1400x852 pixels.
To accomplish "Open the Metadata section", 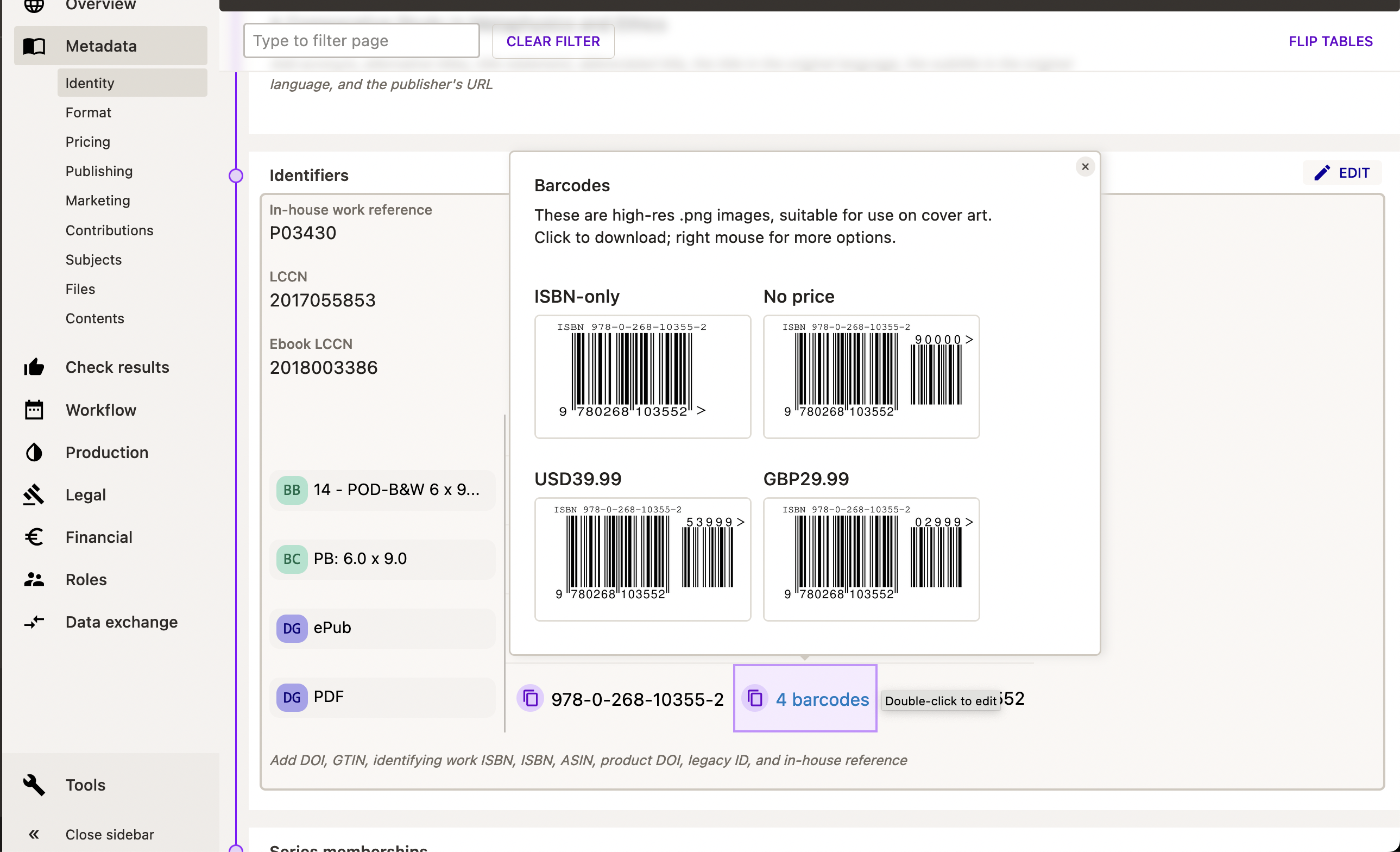I will [x=111, y=46].
